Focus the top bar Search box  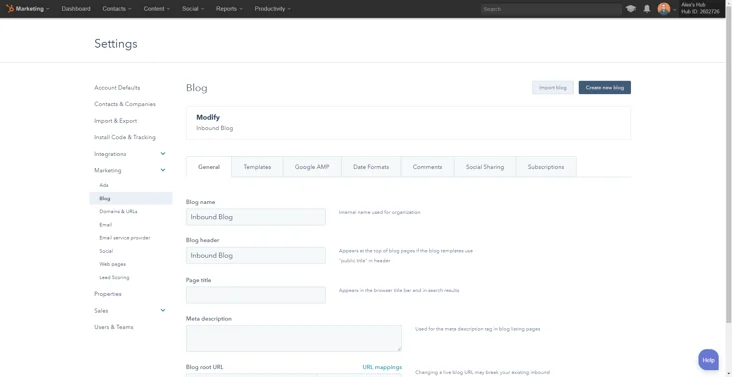click(x=551, y=9)
